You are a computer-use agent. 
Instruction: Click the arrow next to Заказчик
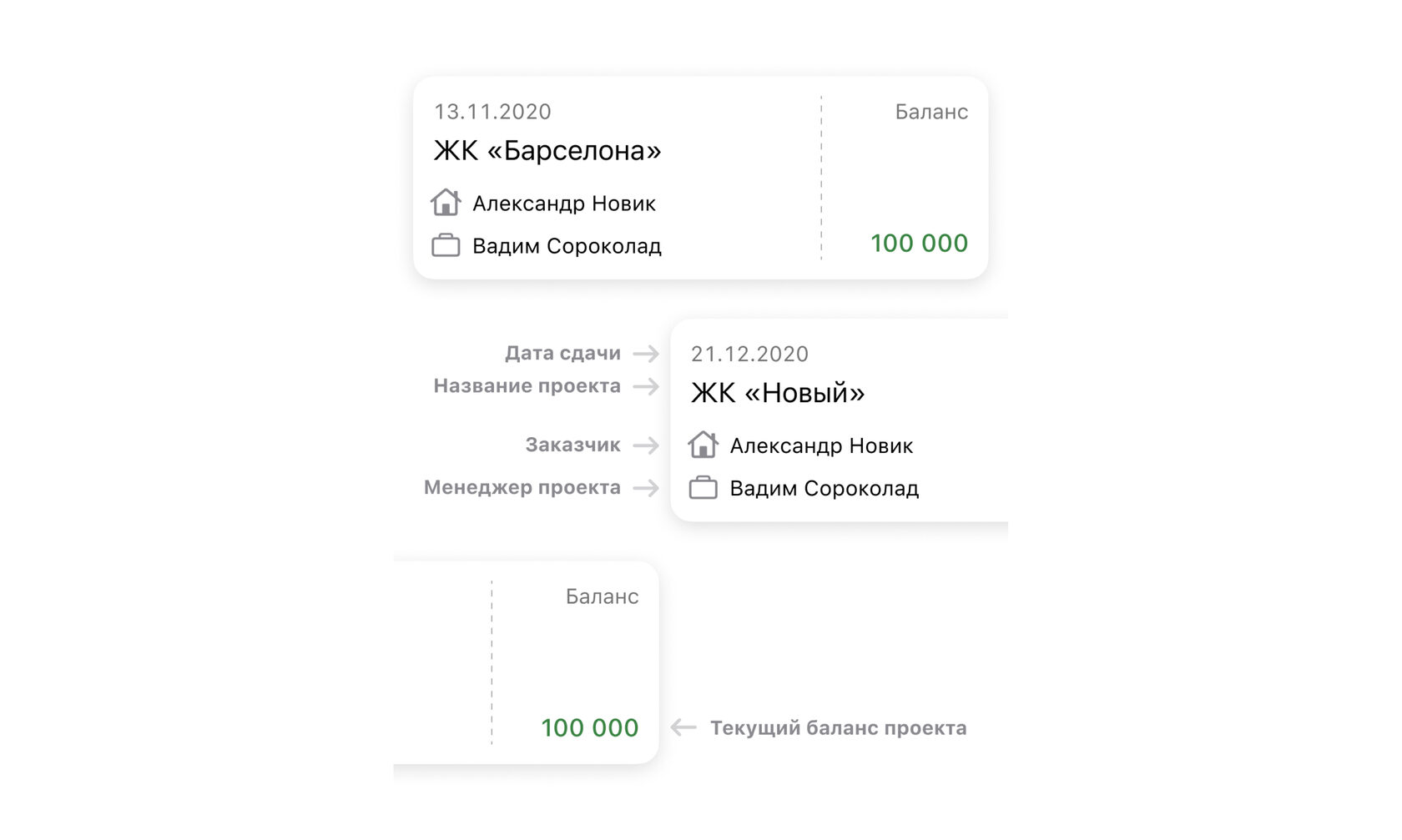(646, 445)
